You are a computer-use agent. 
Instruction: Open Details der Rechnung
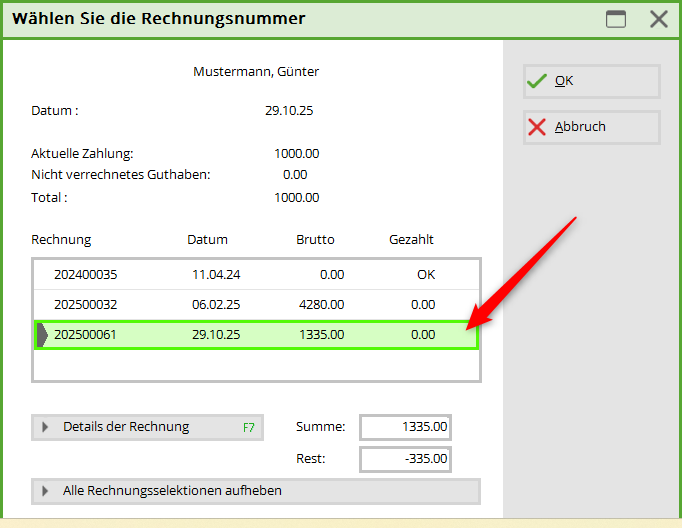[x=147, y=427]
